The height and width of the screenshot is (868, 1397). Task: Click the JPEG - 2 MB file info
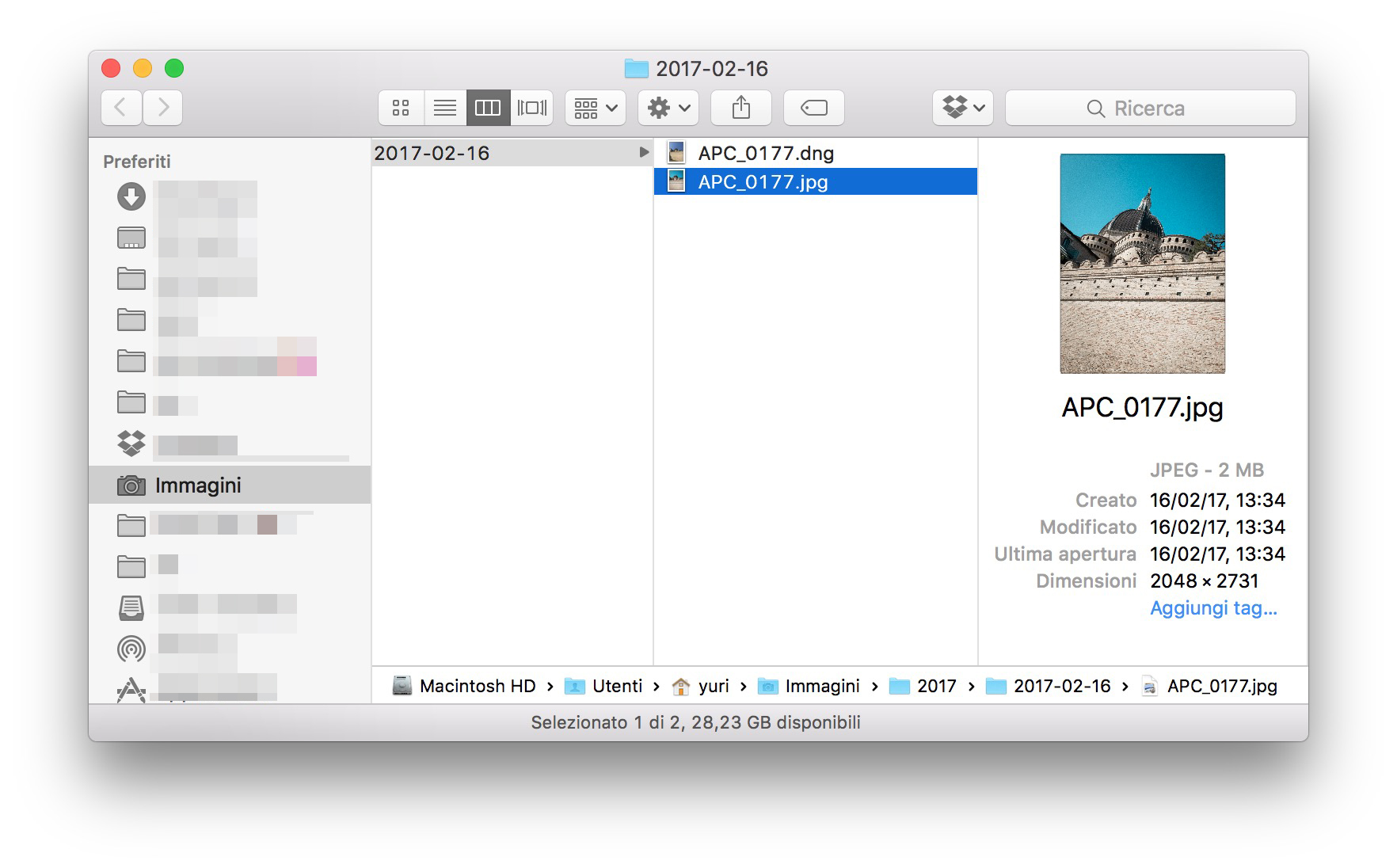(x=1207, y=470)
